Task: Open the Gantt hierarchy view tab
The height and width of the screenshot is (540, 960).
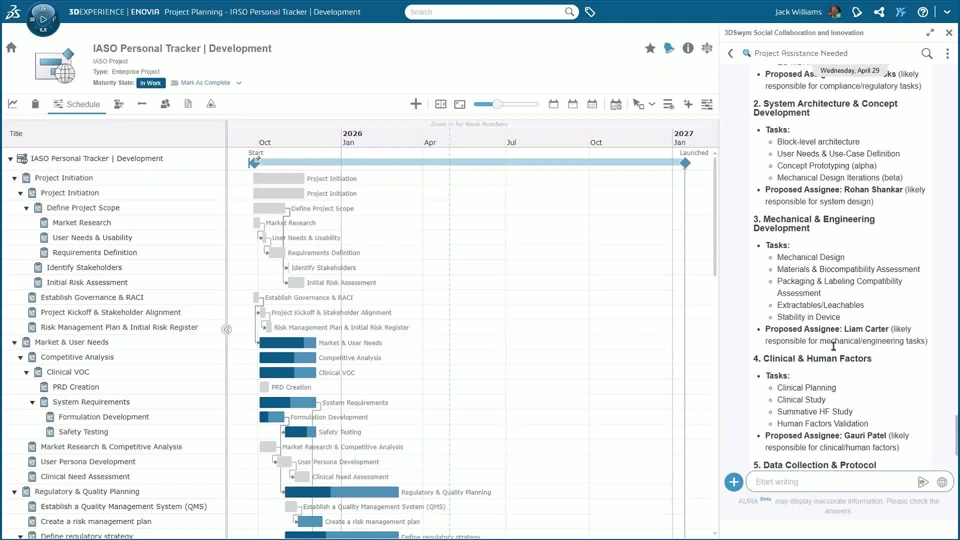Action: point(119,104)
